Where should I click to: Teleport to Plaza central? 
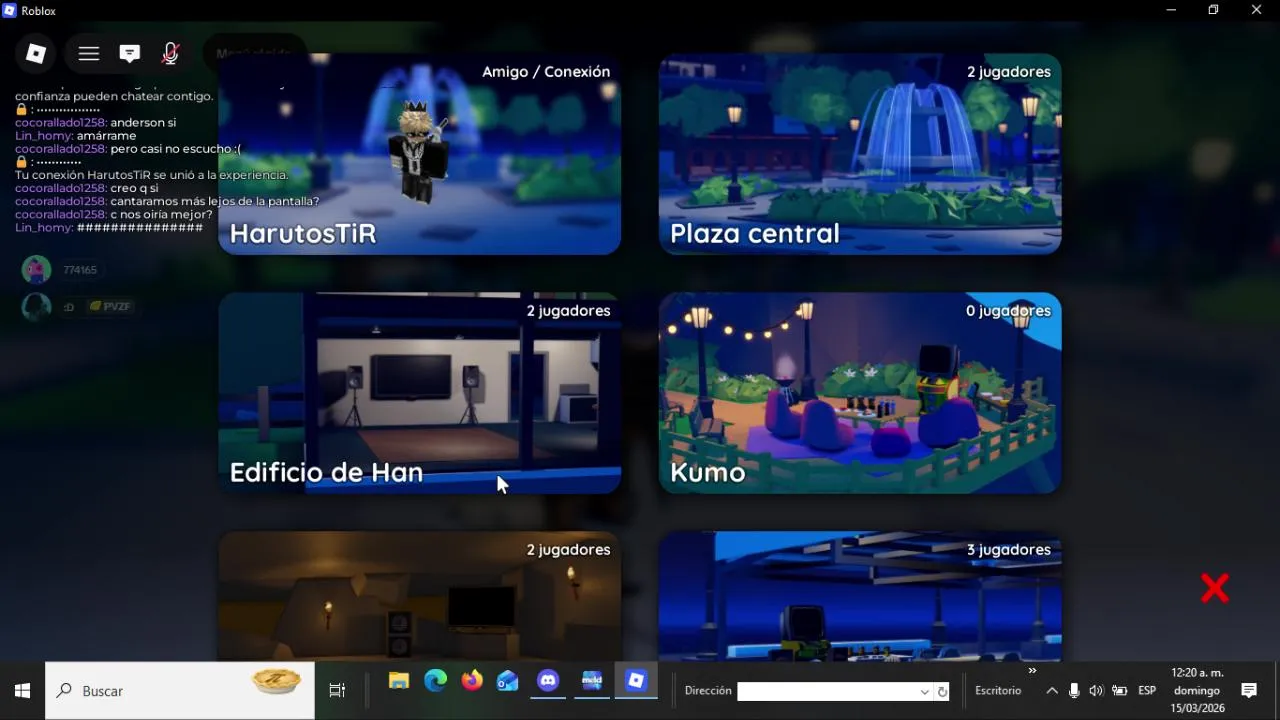click(860, 154)
